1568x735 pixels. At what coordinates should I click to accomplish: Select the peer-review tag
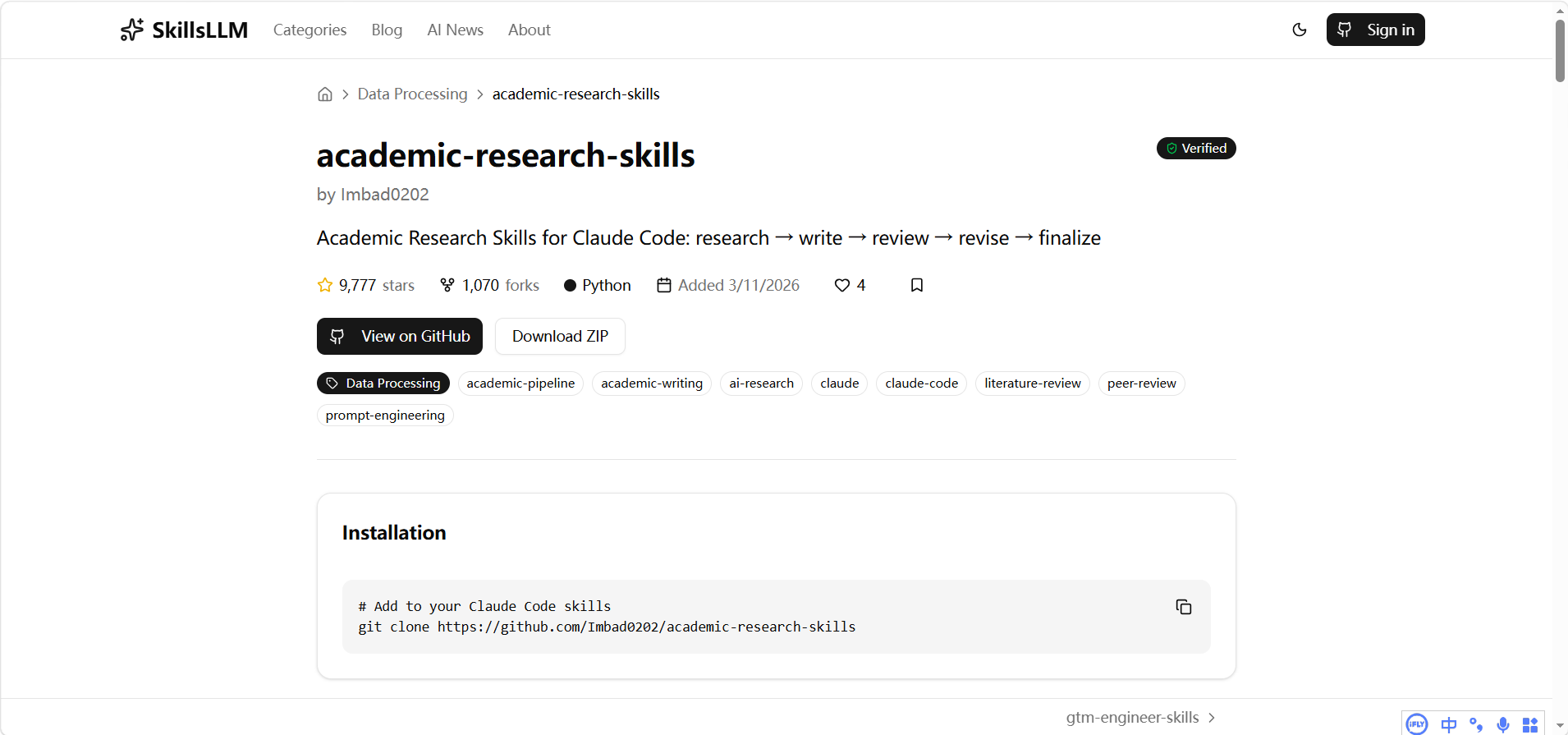click(x=1141, y=384)
